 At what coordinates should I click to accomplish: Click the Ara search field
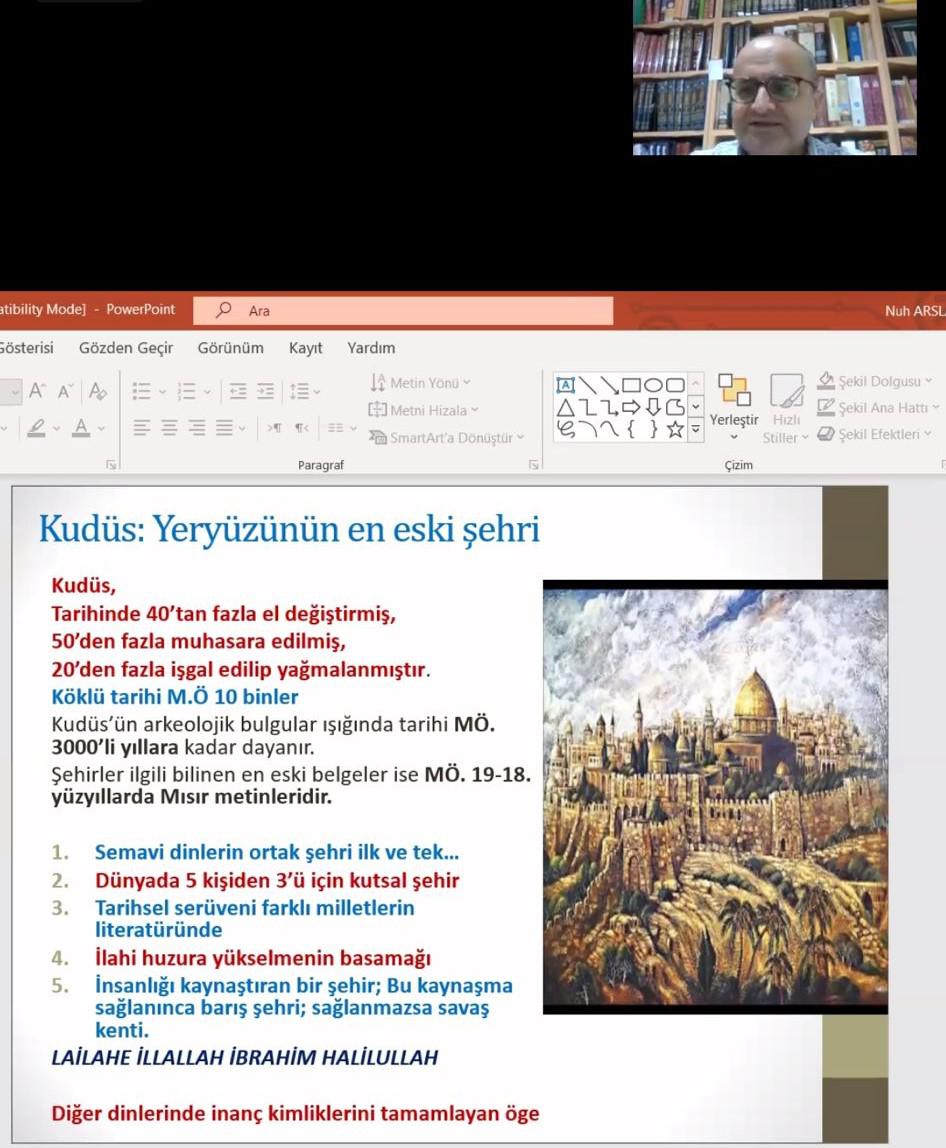(x=403, y=310)
